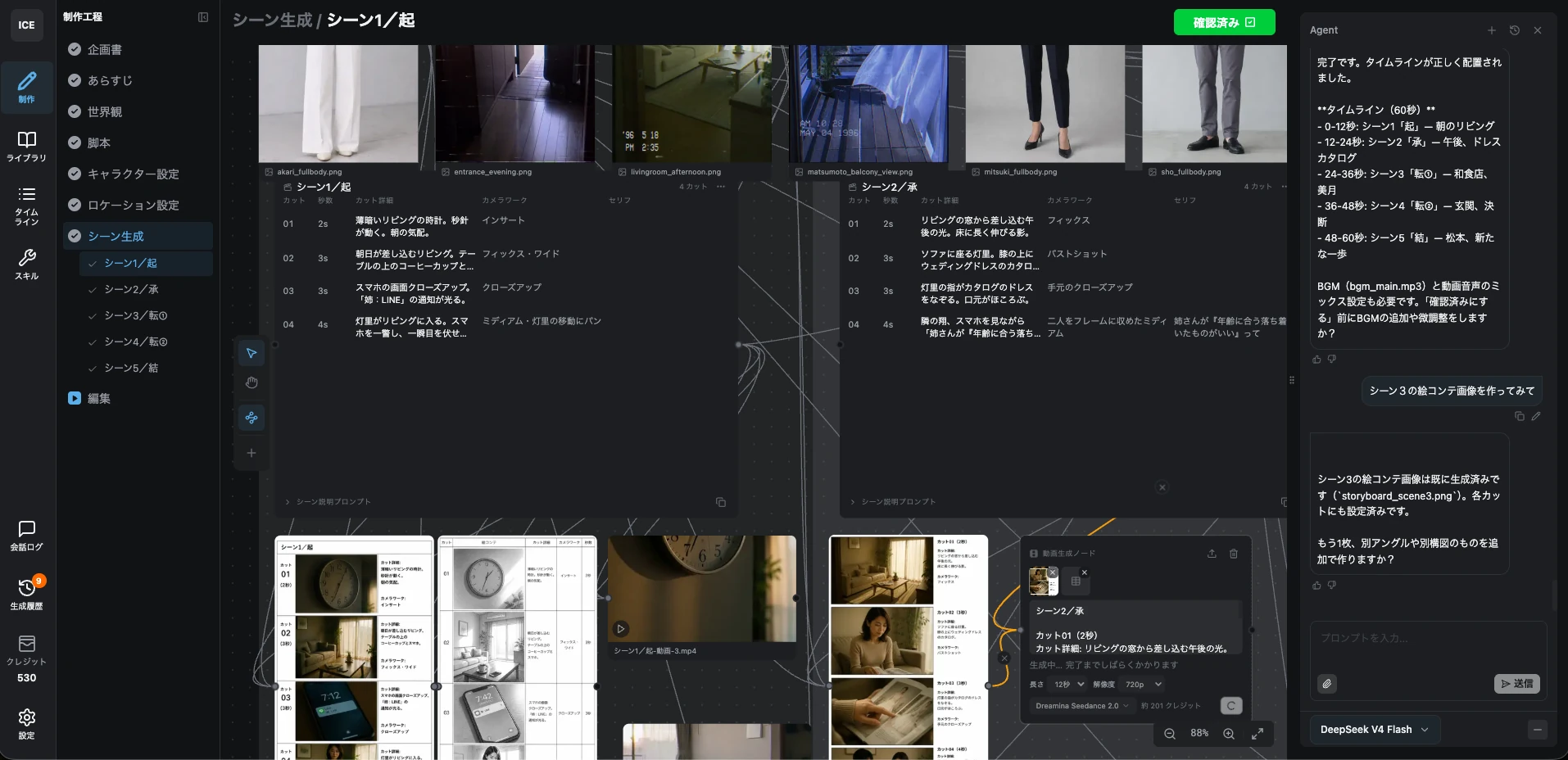Image resolution: width=1568 pixels, height=760 pixels.
Task: Open the クレジット credits page
Action: 27,658
